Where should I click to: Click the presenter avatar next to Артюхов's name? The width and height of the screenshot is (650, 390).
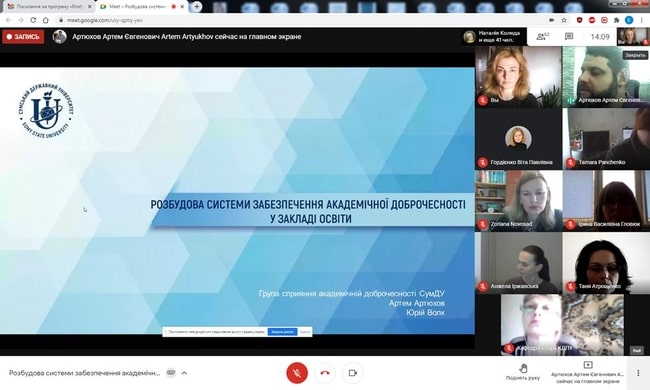coord(60,36)
